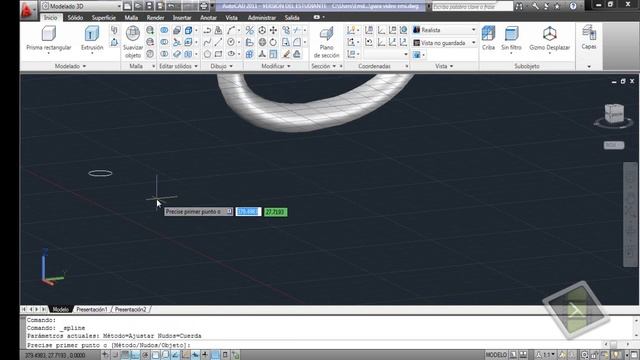
Task: Select the Ellipse tool in Dibujo panel
Action: click(x=231, y=54)
